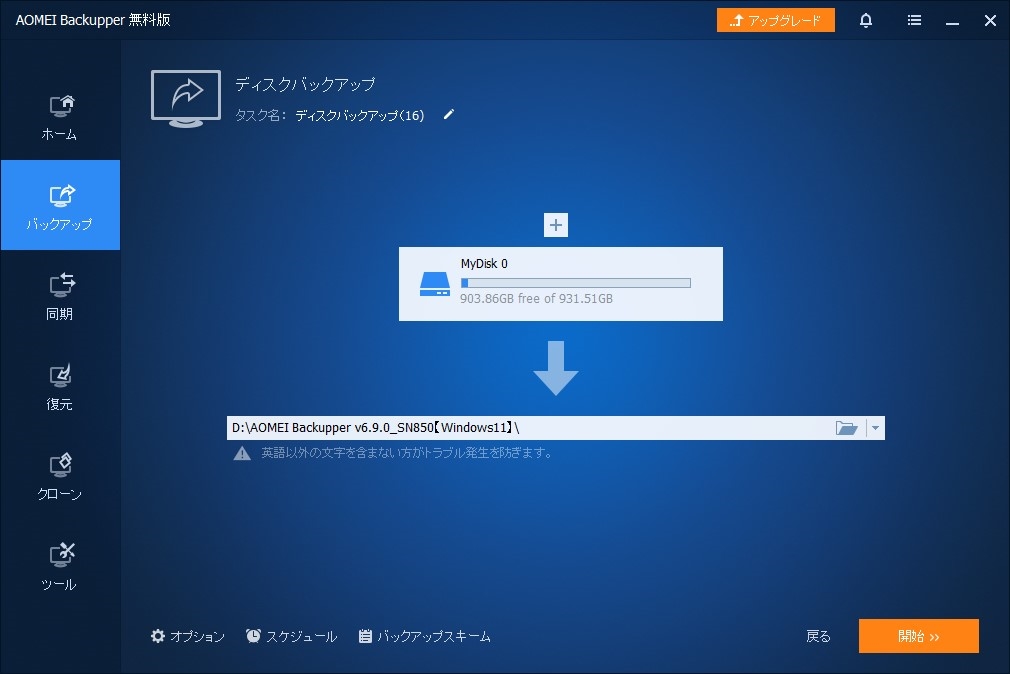1010x674 pixels.
Task: Click the アップグレード button
Action: [776, 20]
